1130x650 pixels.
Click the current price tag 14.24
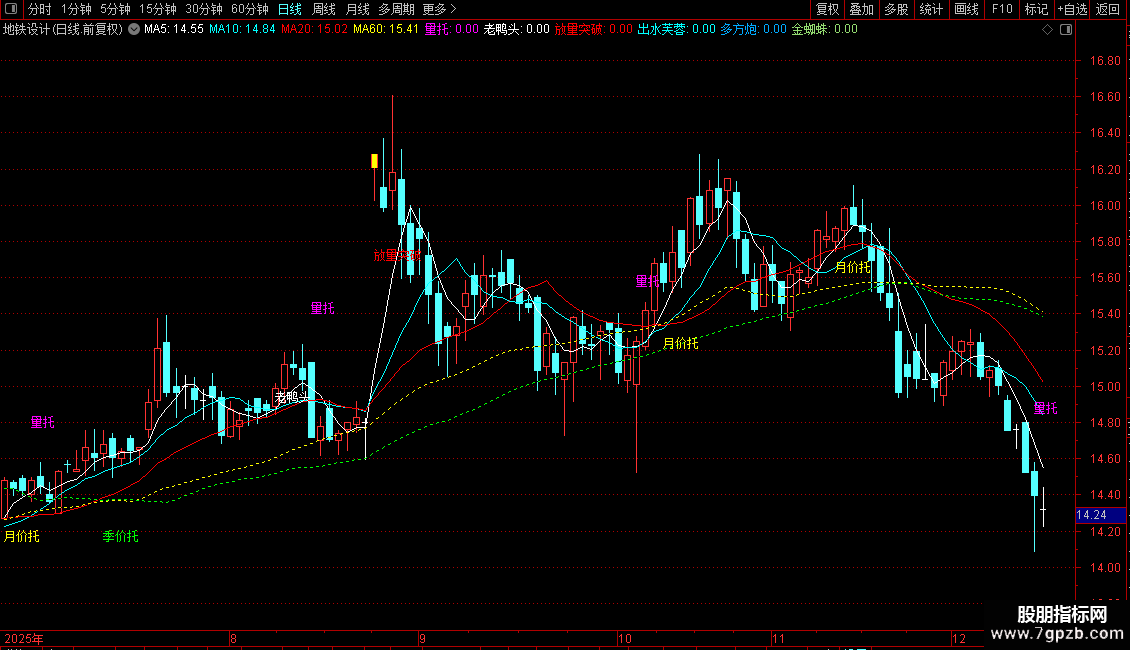1100,515
